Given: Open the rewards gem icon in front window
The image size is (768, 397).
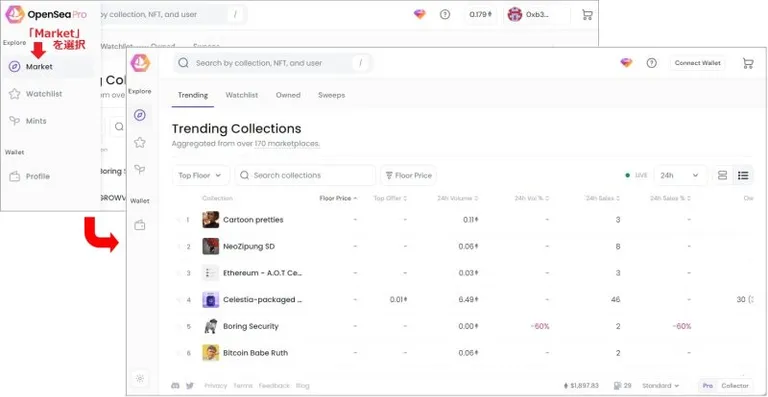Looking at the screenshot, I should point(626,63).
